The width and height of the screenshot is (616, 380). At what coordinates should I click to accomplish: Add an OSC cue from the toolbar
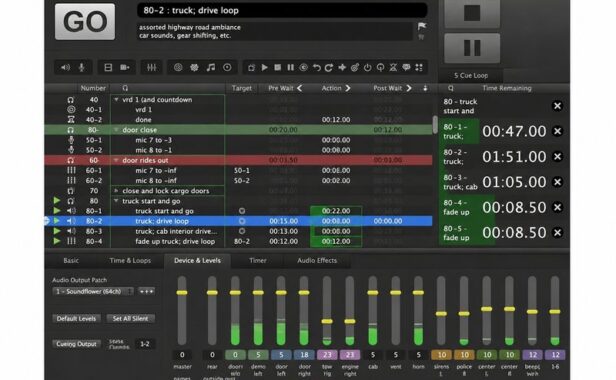[x=178, y=68]
